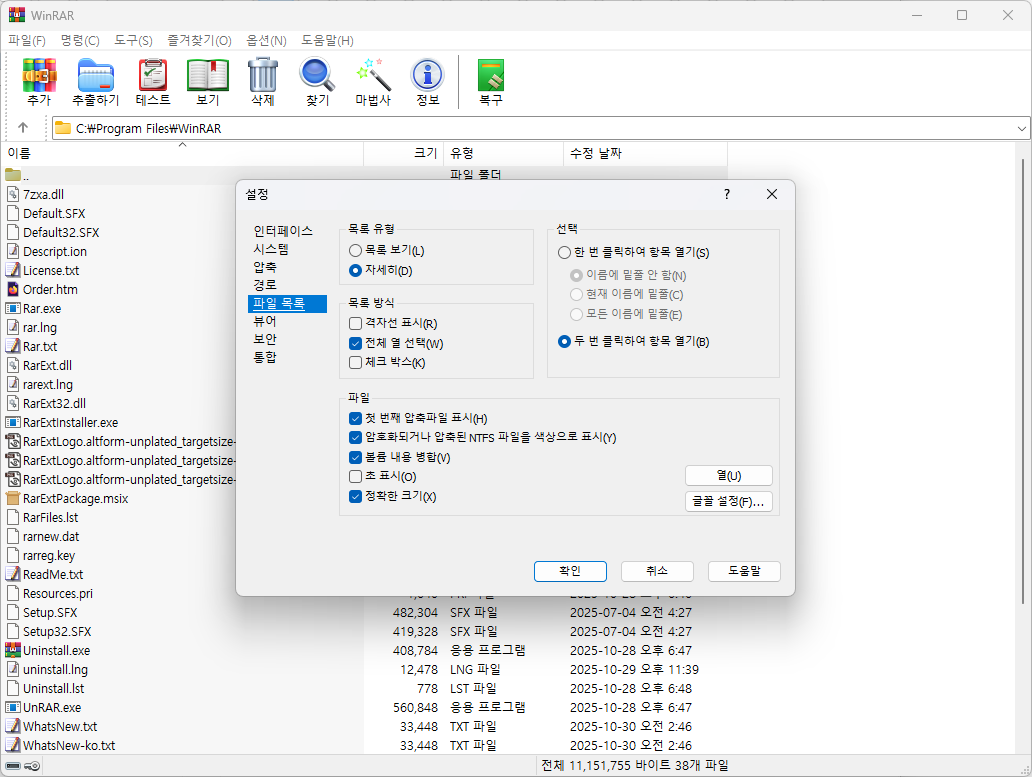Image resolution: width=1032 pixels, height=777 pixels.
Task: Open the 파일(F) menu
Action: tap(27, 41)
